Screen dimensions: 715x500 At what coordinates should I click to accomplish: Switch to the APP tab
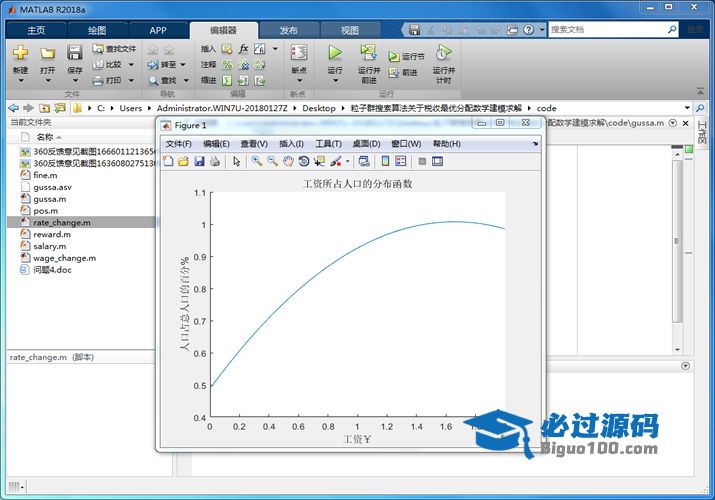coord(158,31)
